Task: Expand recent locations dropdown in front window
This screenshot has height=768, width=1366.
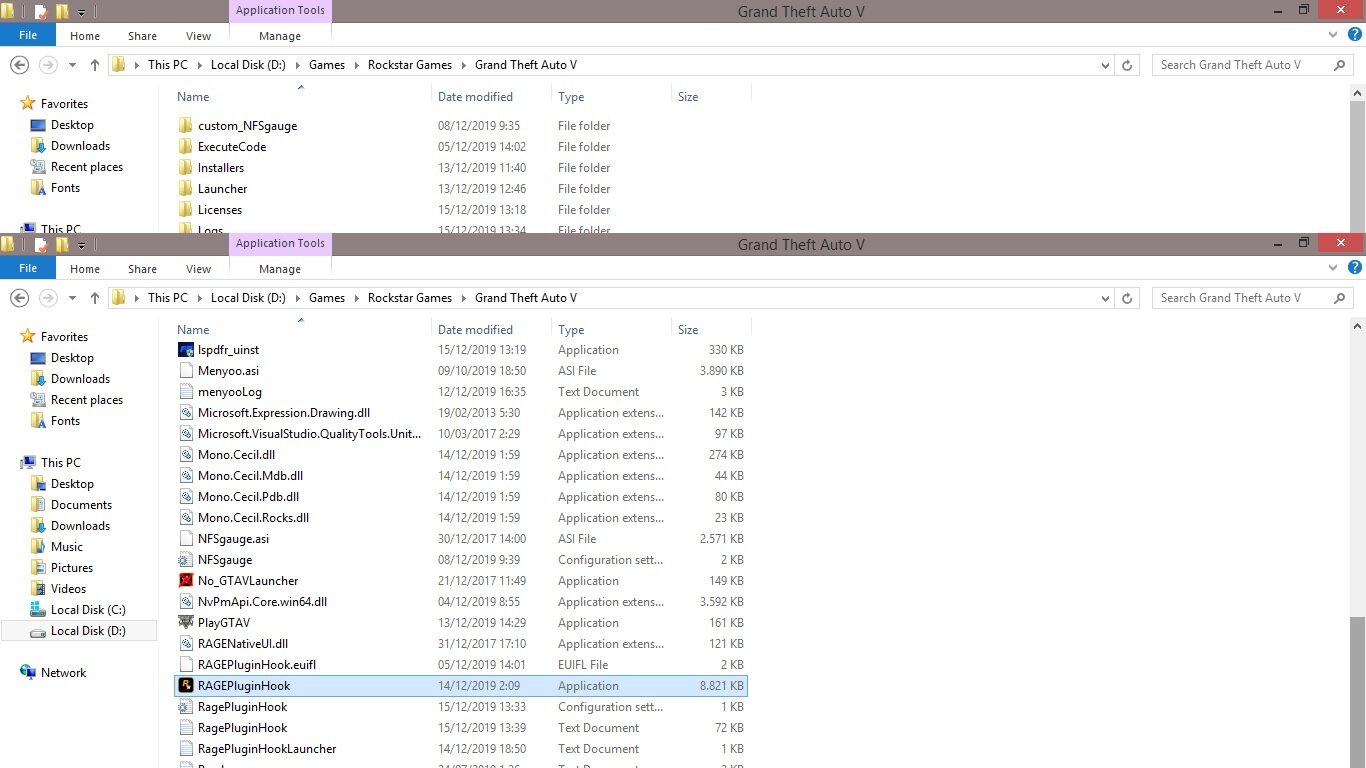Action: 72,298
